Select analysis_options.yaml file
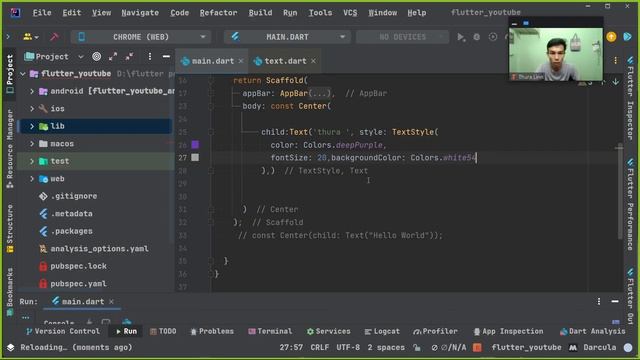 99,249
